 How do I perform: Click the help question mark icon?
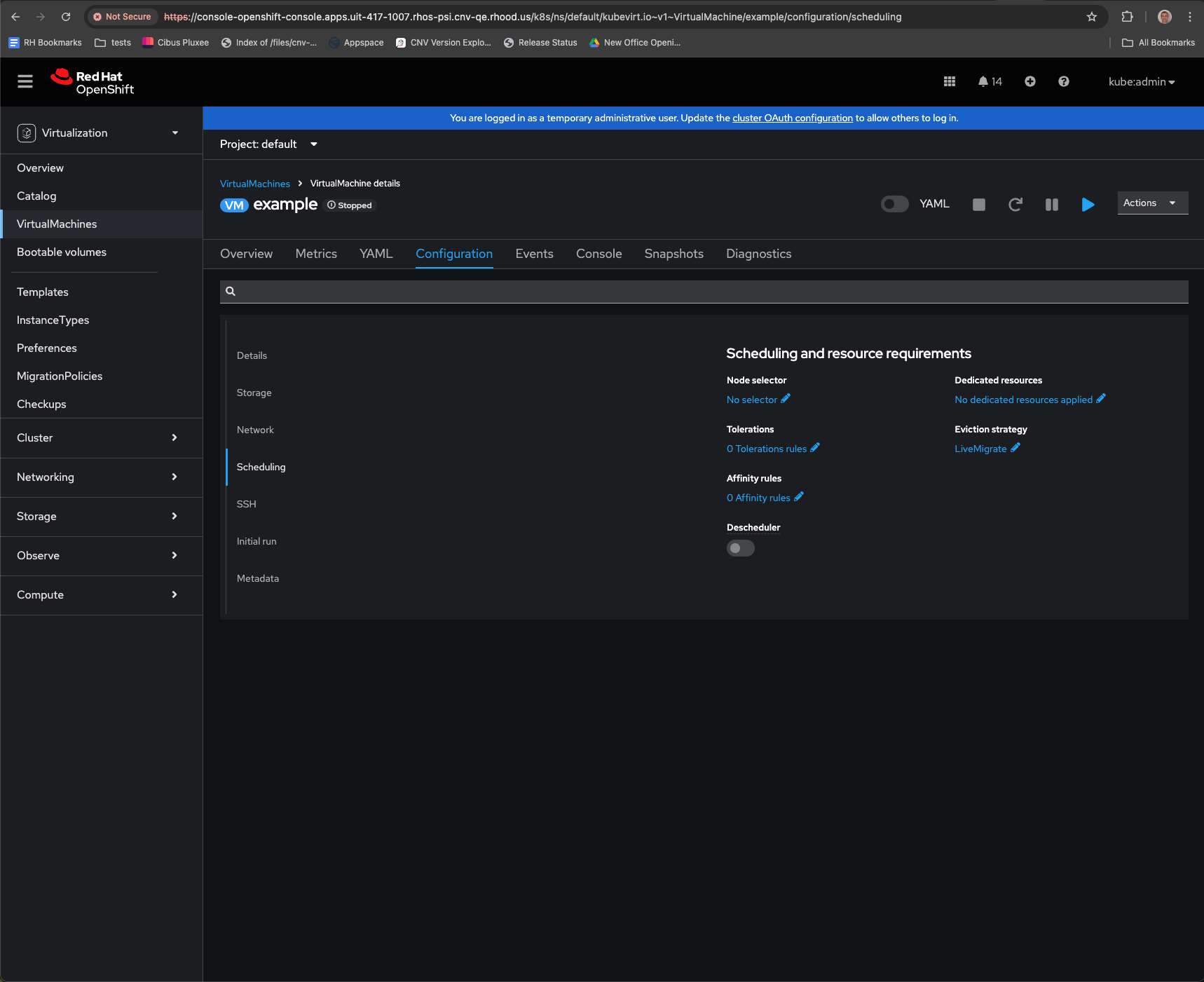pyautogui.click(x=1063, y=82)
